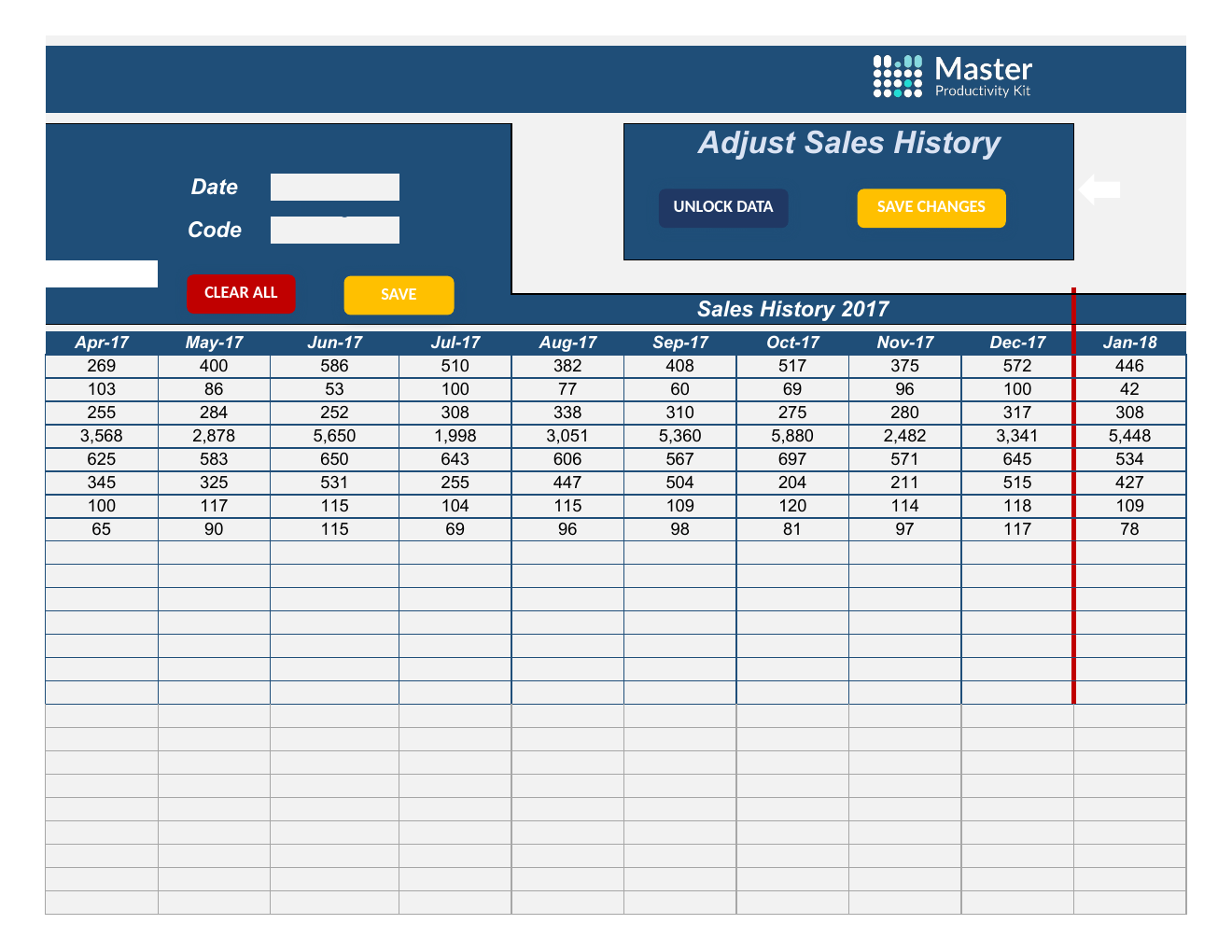Click the white left arrow icon
The image size is (1232, 952).
pos(1099,189)
